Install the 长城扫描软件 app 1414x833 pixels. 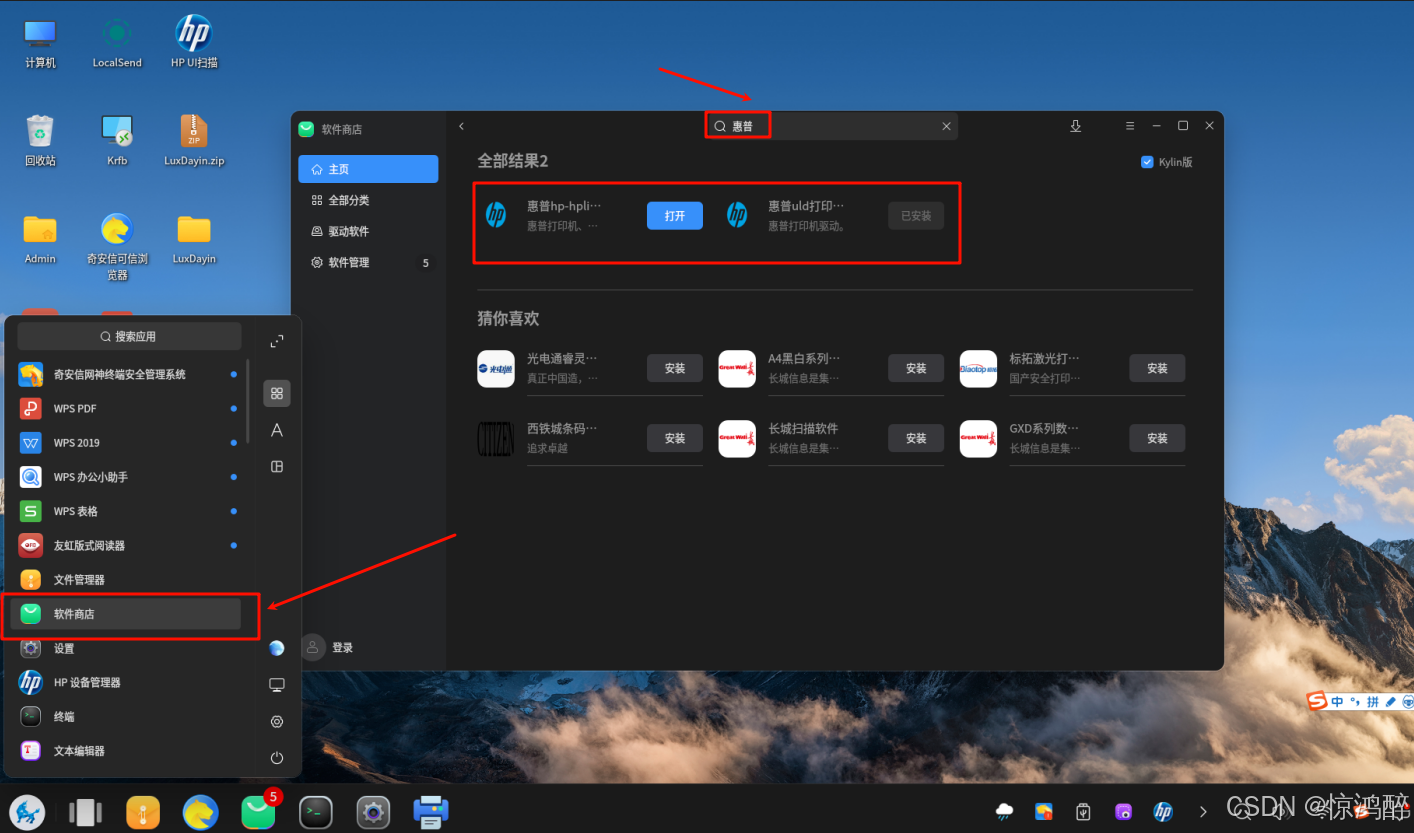tap(916, 438)
